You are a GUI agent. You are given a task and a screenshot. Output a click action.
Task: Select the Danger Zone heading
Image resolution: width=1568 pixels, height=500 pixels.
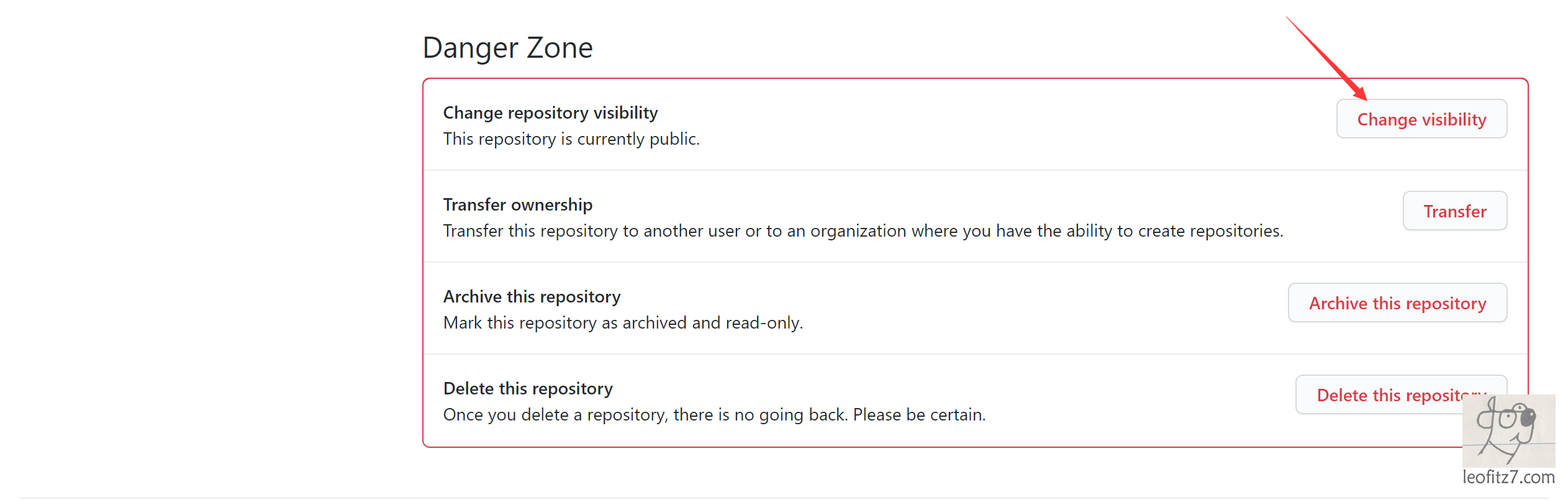coord(508,47)
